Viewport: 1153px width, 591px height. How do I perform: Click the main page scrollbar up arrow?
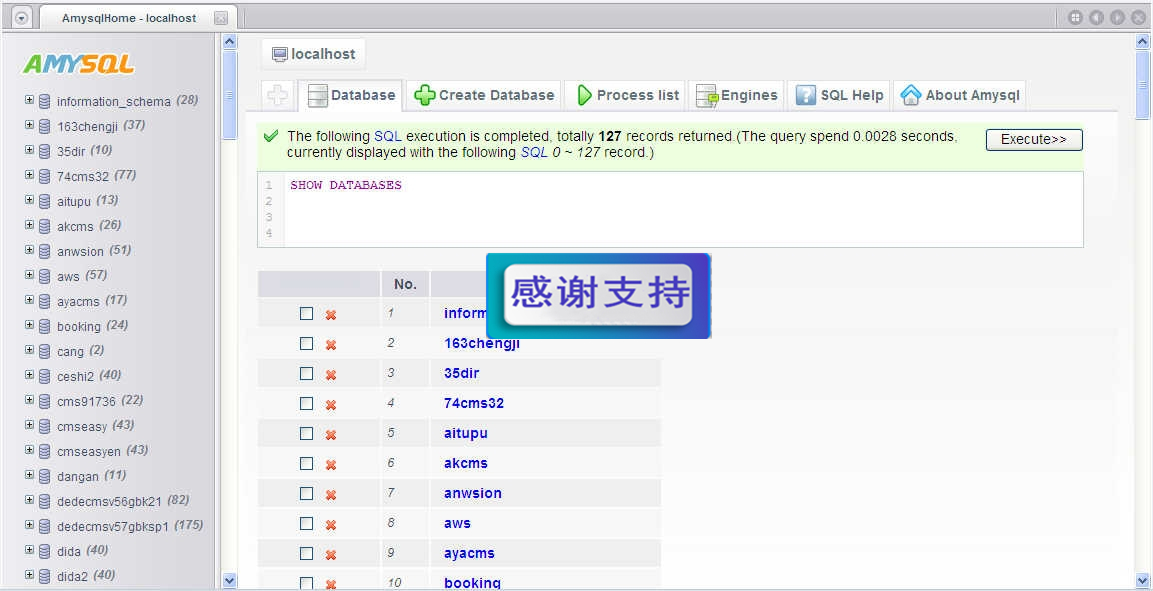tap(1143, 43)
